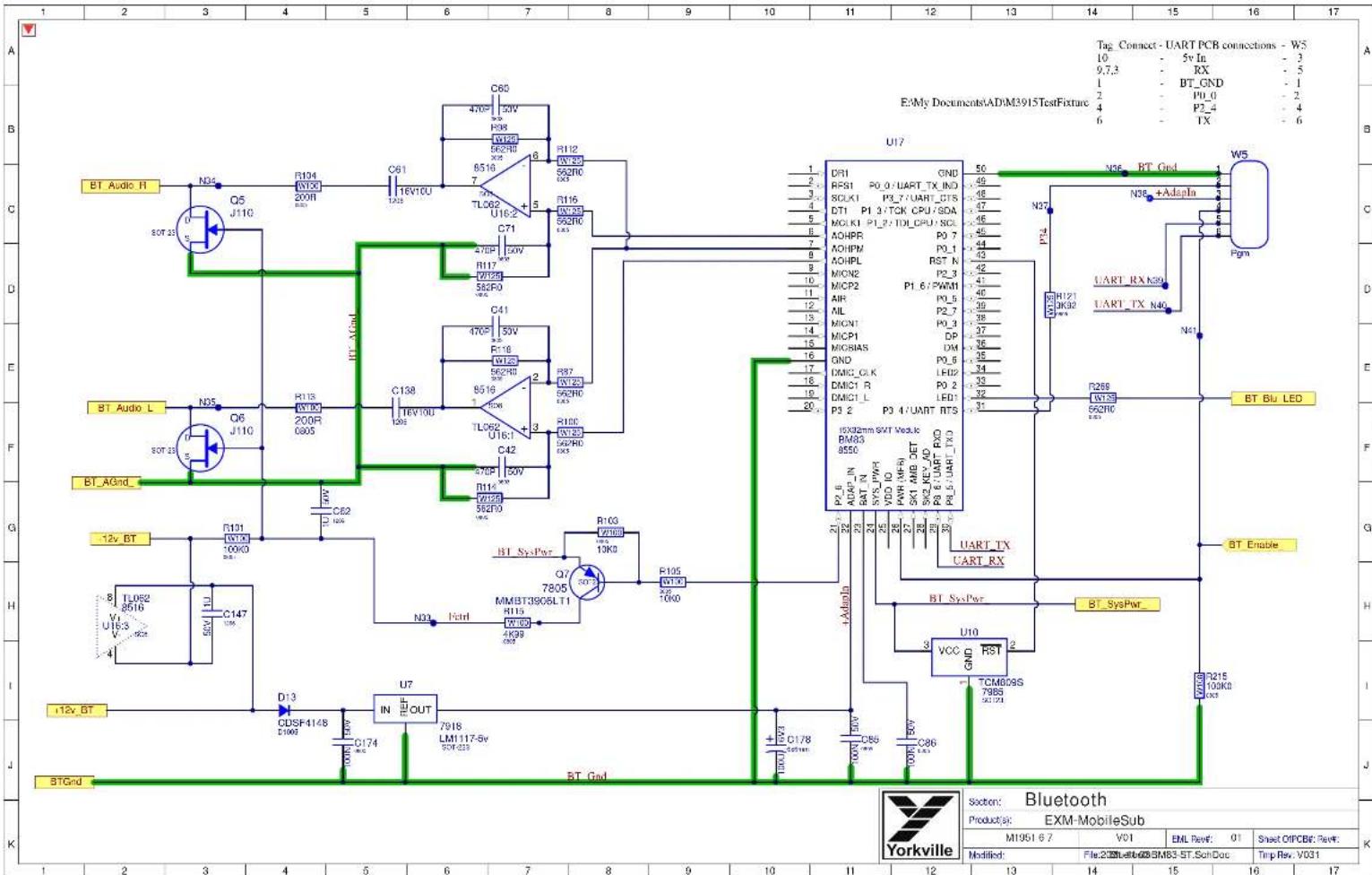This screenshot has width=1372, height=875.
Task: Select resistor R113 200R symbol
Action: [x=307, y=407]
